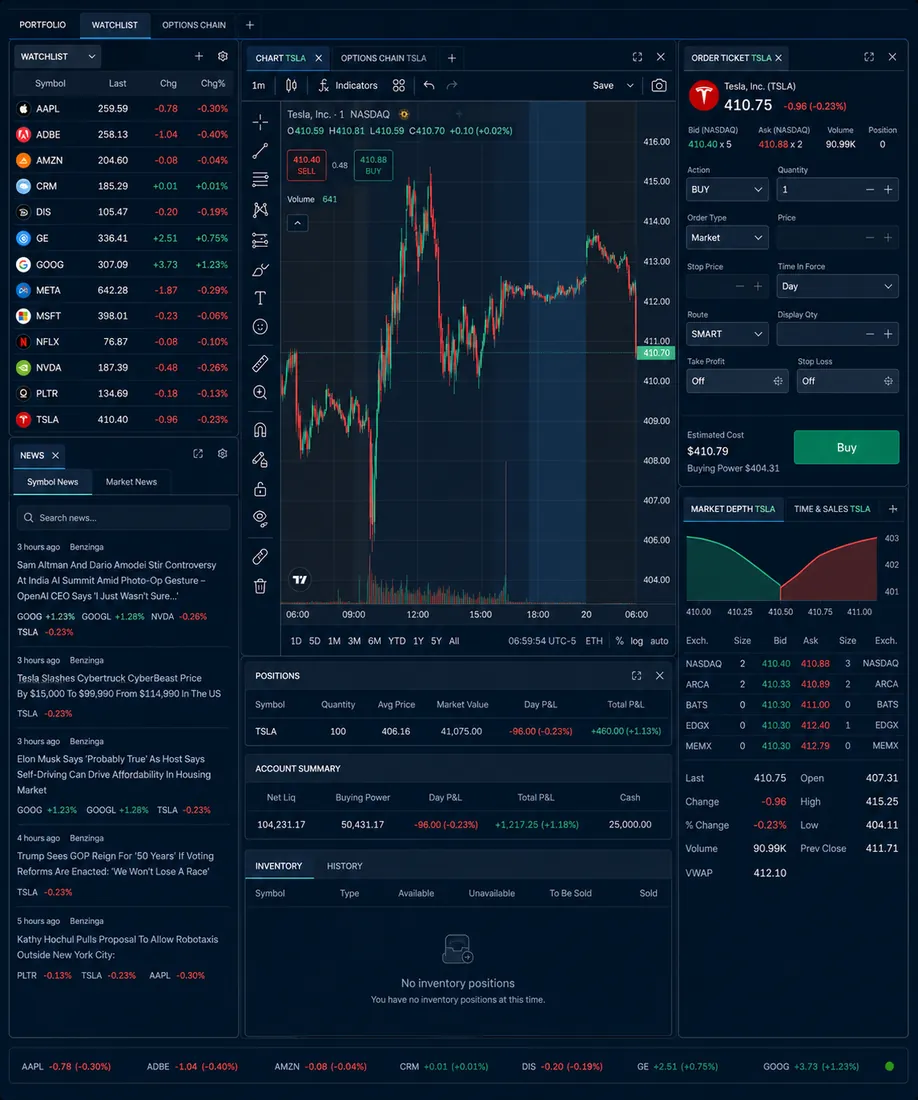This screenshot has width=918, height=1100.
Task: Open chart layout templates grid
Action: pos(399,86)
